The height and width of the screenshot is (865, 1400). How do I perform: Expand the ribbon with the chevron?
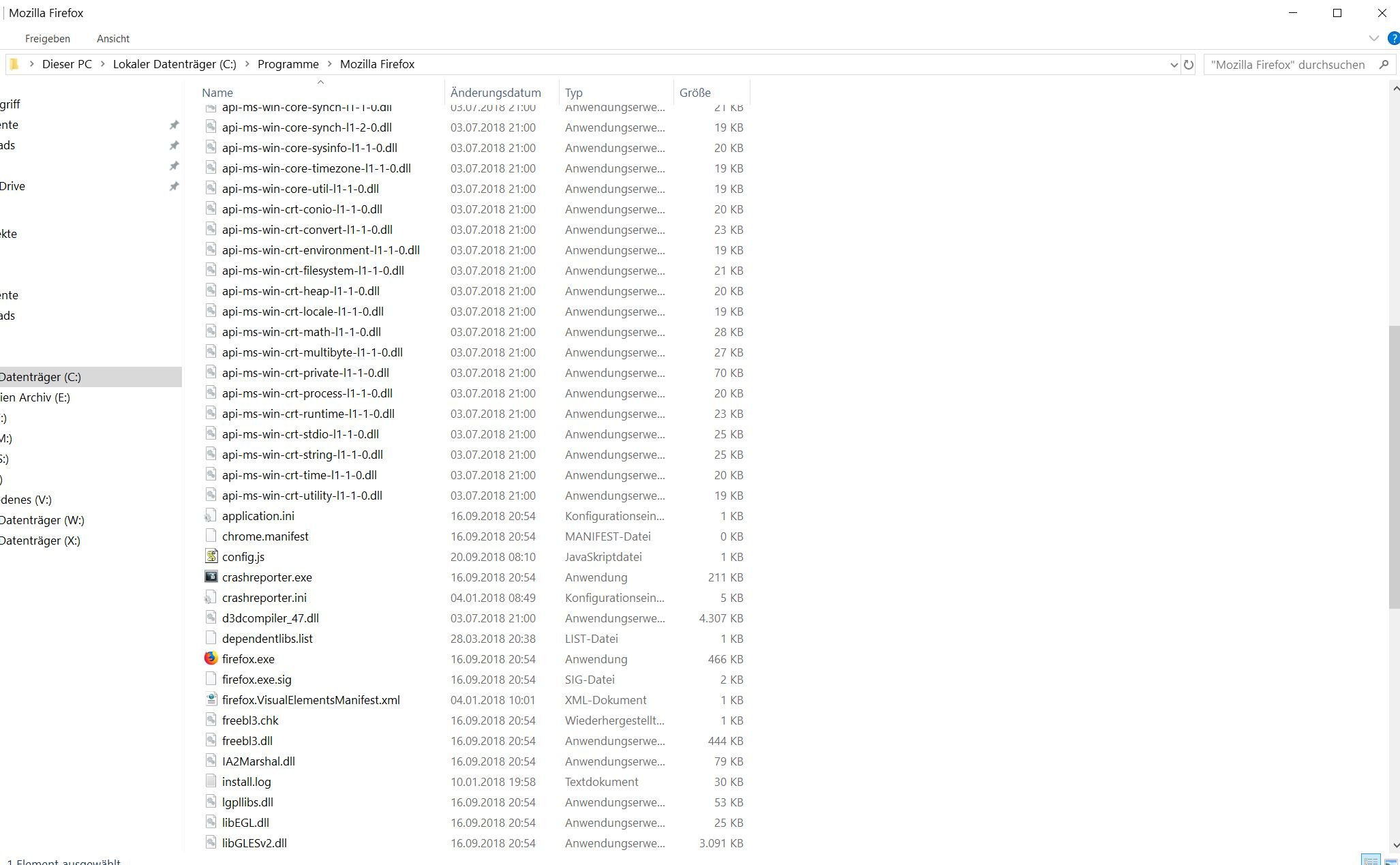coord(1373,39)
